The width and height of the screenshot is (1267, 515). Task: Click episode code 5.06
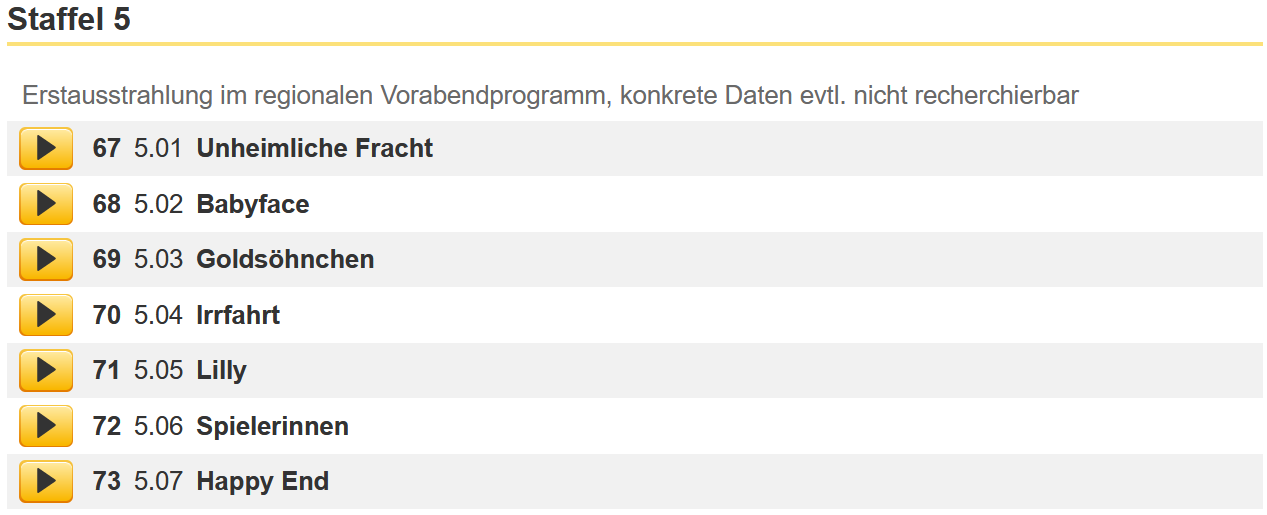158,426
